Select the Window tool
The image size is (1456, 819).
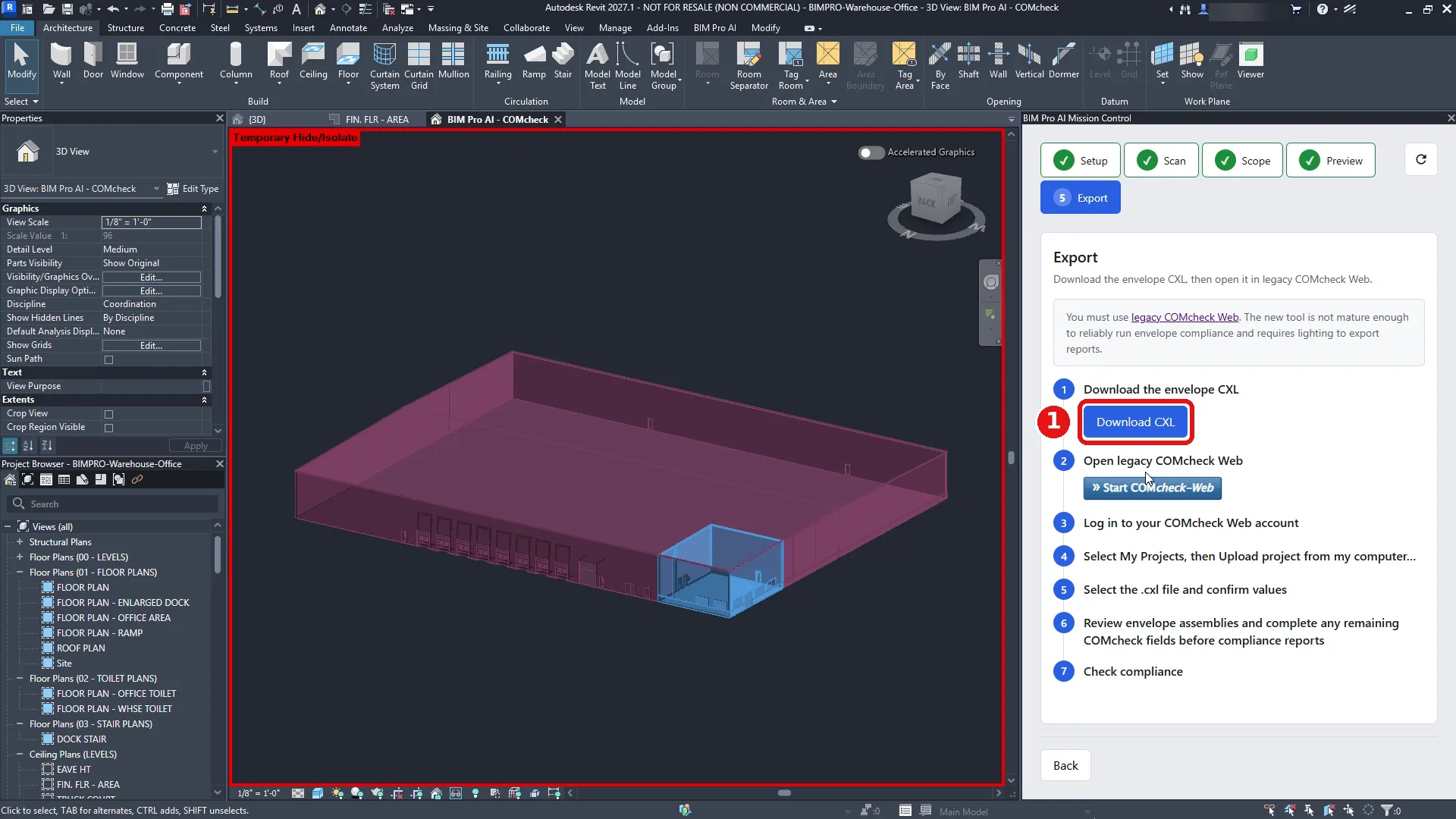pyautogui.click(x=127, y=61)
